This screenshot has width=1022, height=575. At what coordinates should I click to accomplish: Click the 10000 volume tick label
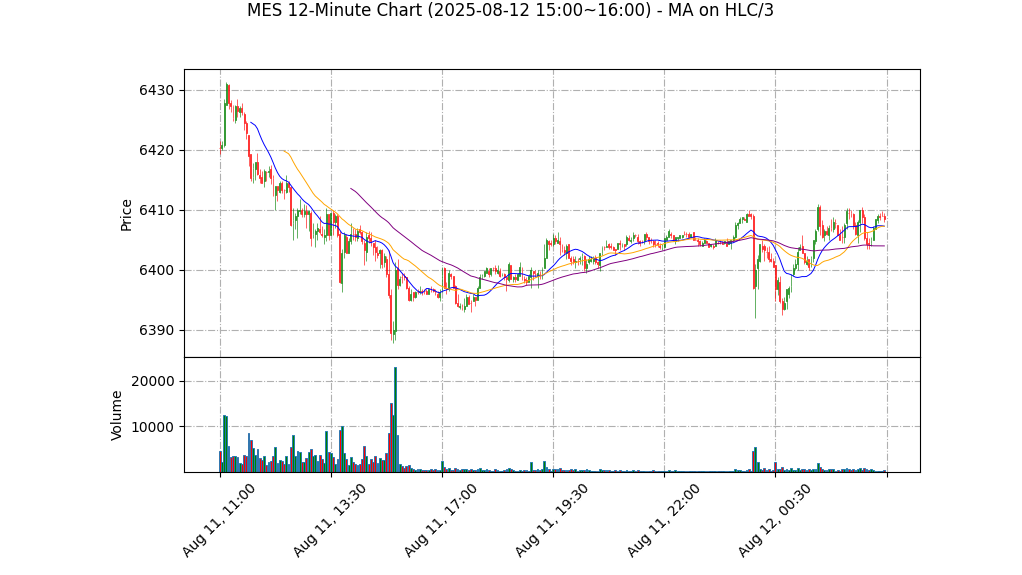tap(153, 427)
